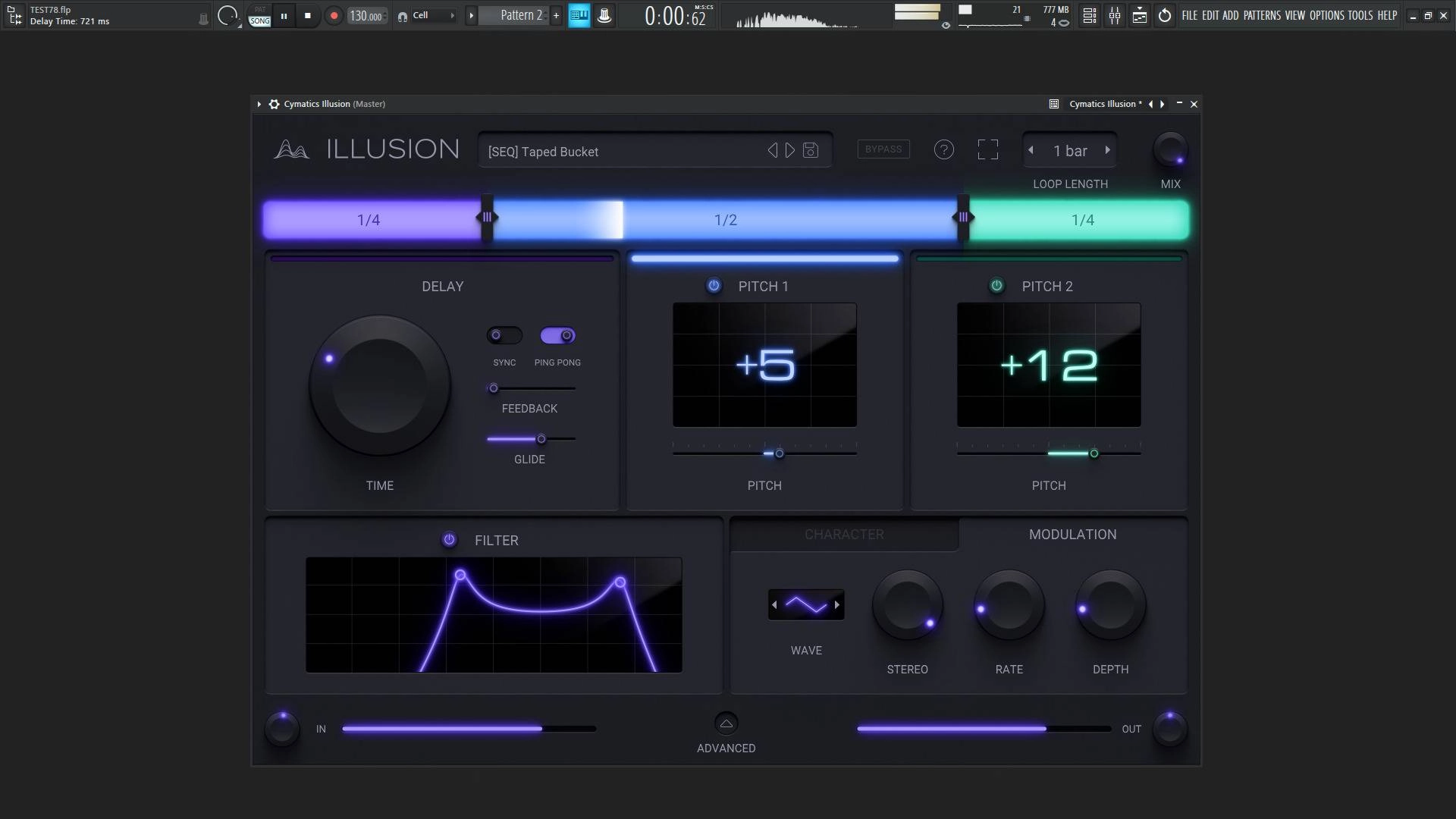Click the PITCH 1 slider handle

[779, 453]
